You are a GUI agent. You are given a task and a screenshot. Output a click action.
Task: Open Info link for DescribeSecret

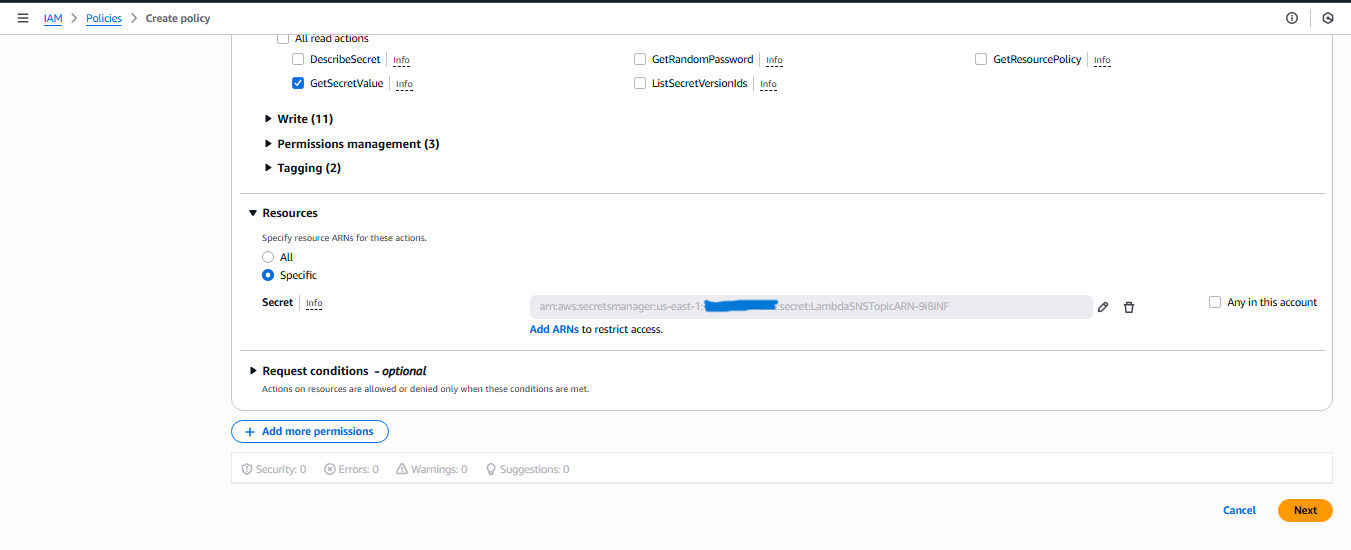401,60
